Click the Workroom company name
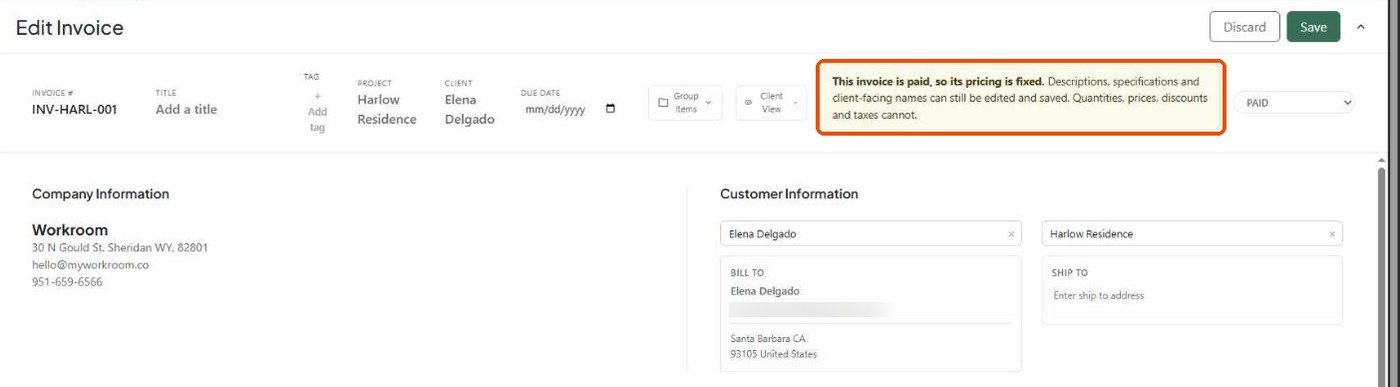The image size is (1400, 387). [70, 229]
